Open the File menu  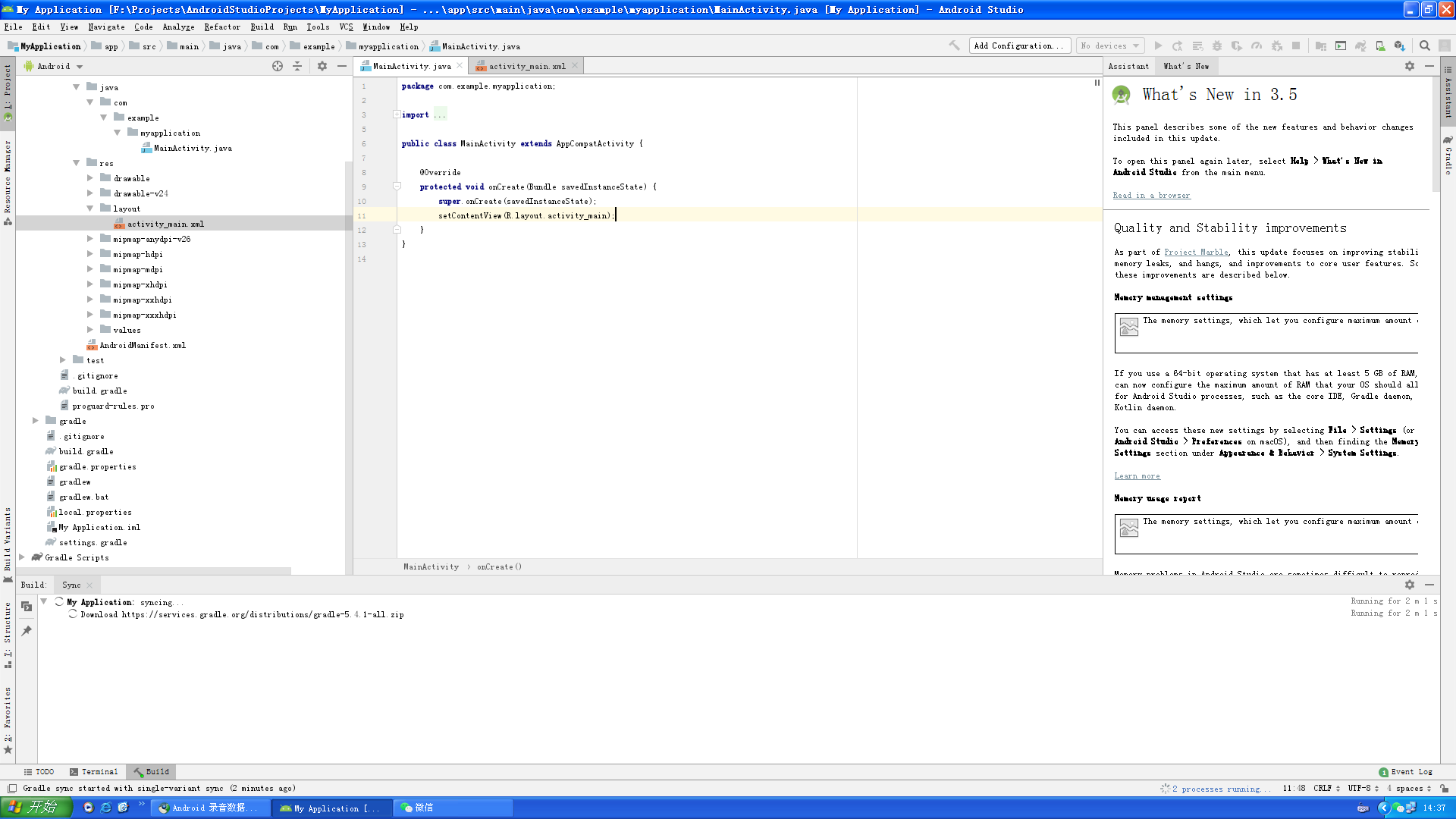coord(13,27)
